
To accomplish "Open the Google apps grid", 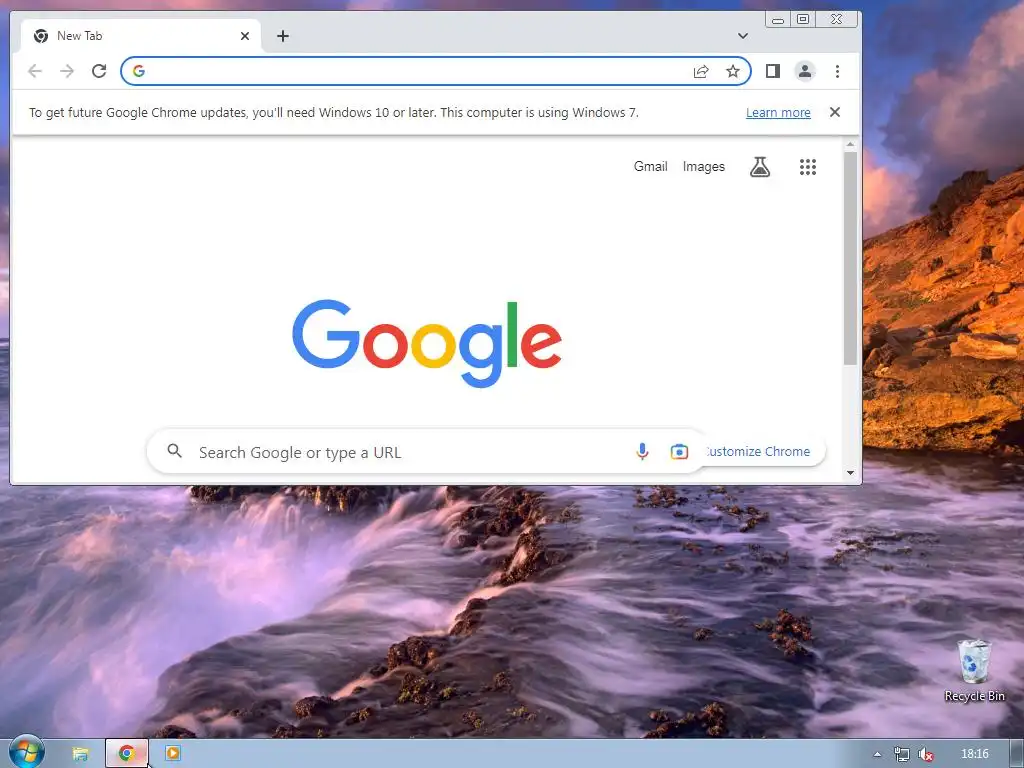I will 808,167.
